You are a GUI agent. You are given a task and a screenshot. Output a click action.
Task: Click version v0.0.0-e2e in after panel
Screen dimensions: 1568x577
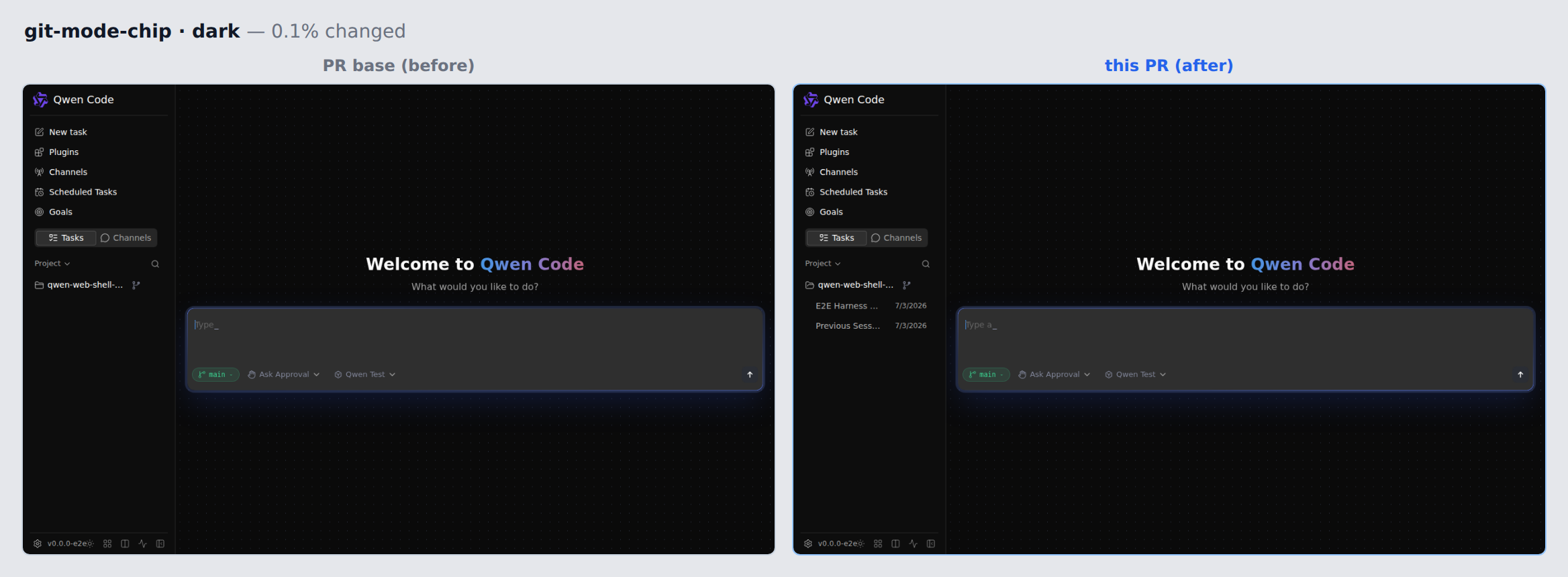(837, 543)
